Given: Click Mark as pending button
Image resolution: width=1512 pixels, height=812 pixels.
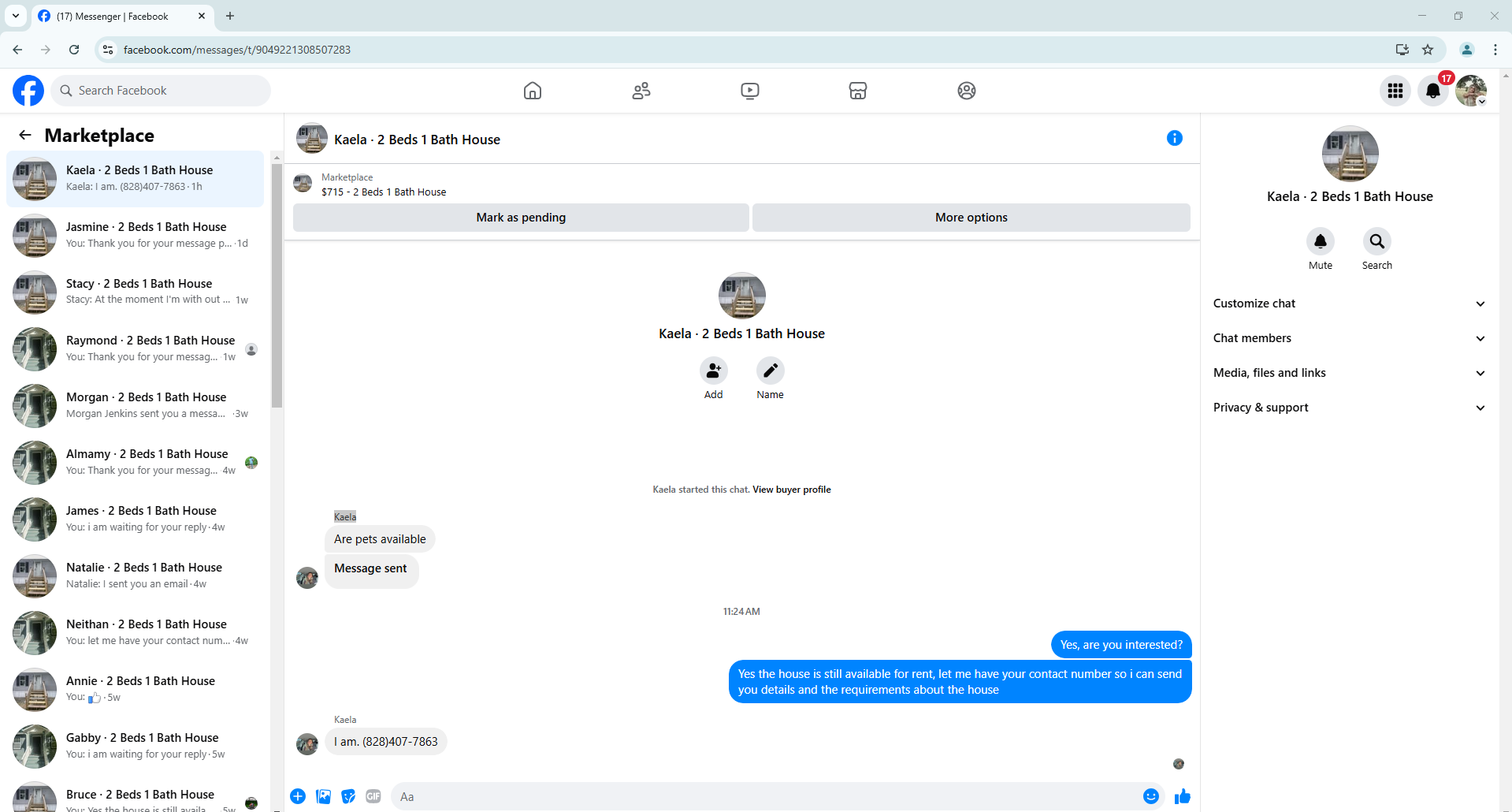Looking at the screenshot, I should [x=521, y=218].
